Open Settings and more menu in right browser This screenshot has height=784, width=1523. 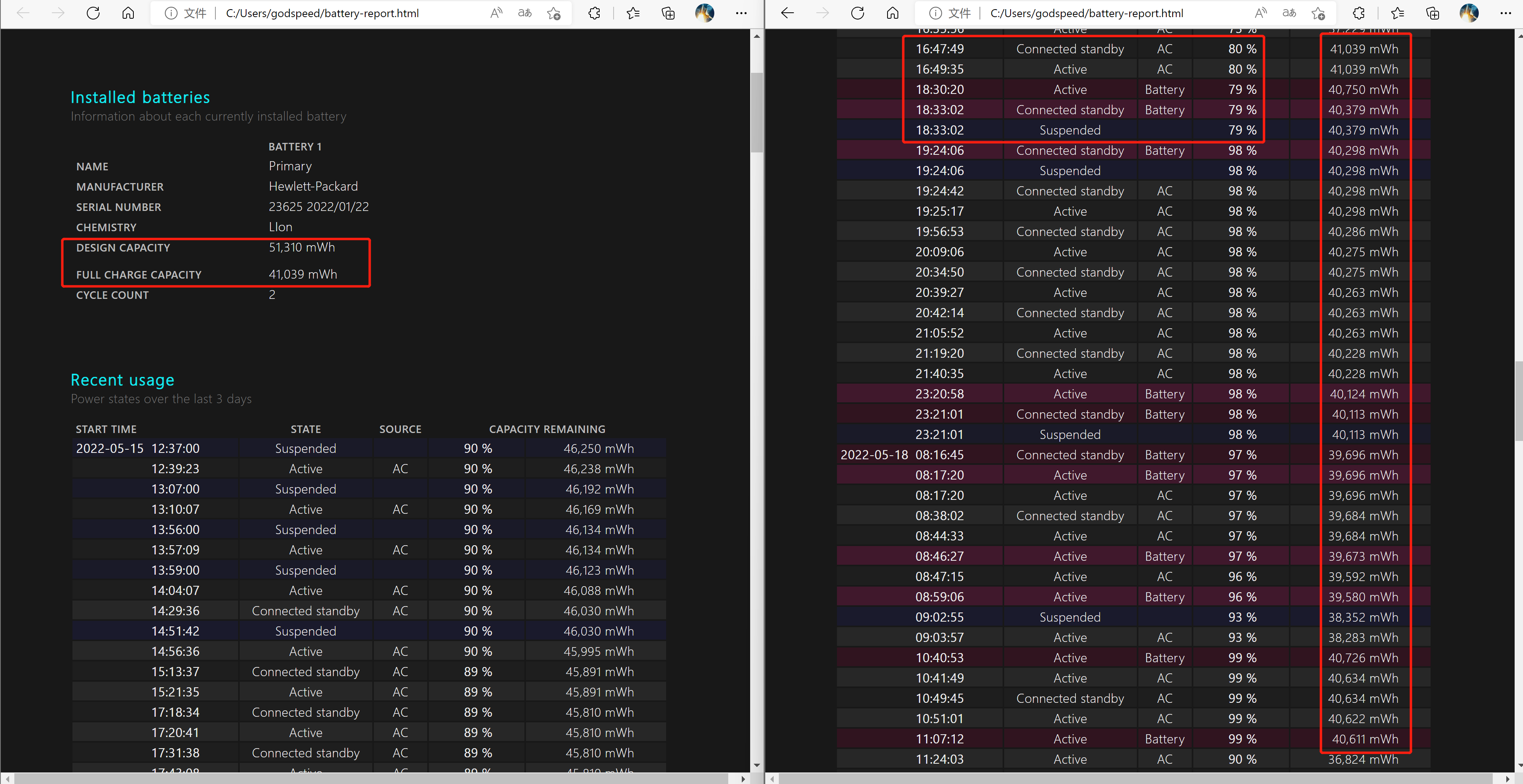pos(1505,13)
